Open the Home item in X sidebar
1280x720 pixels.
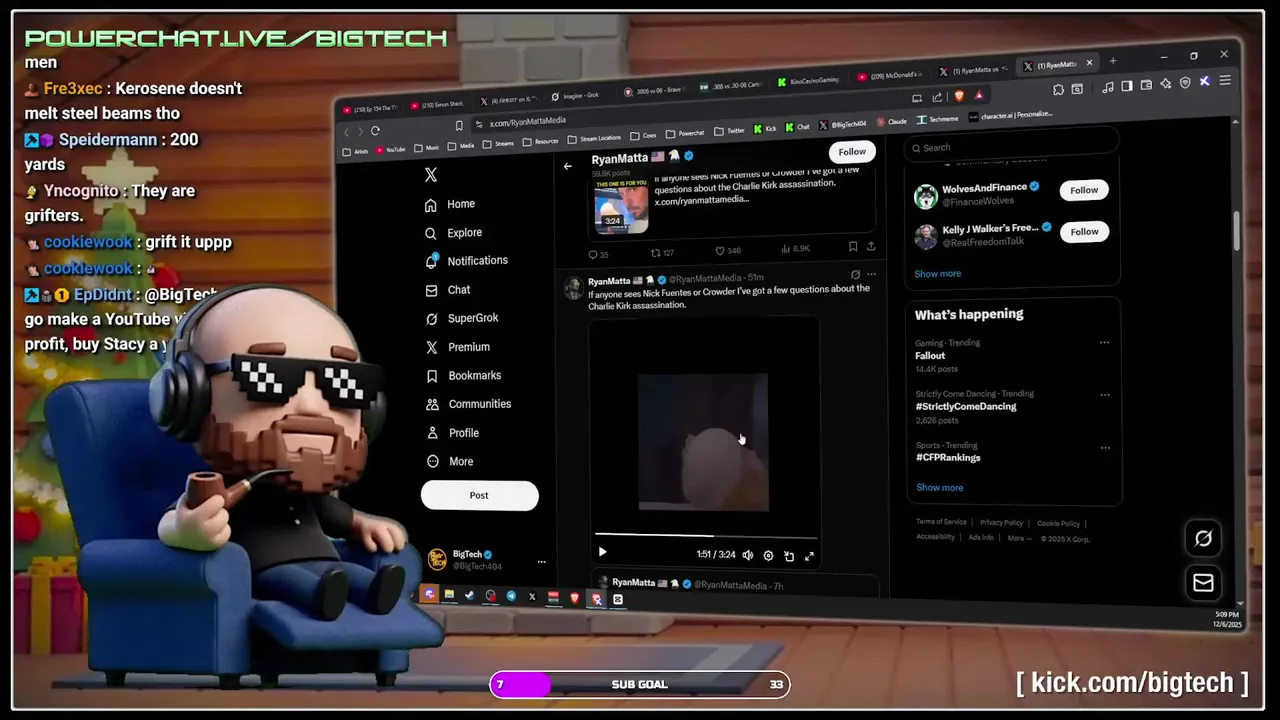pyautogui.click(x=449, y=204)
